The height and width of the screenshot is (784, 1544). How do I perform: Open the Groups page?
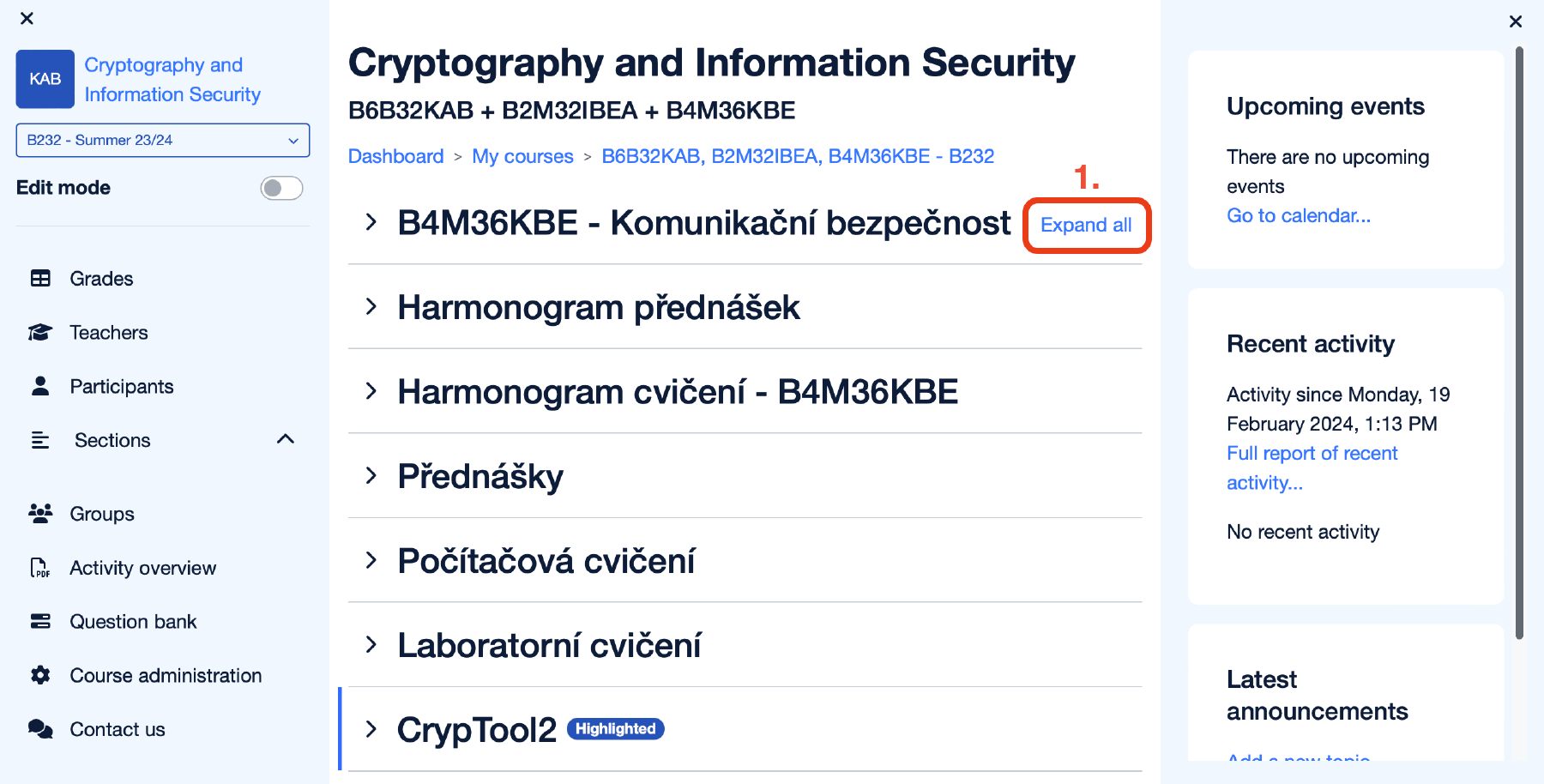click(101, 514)
